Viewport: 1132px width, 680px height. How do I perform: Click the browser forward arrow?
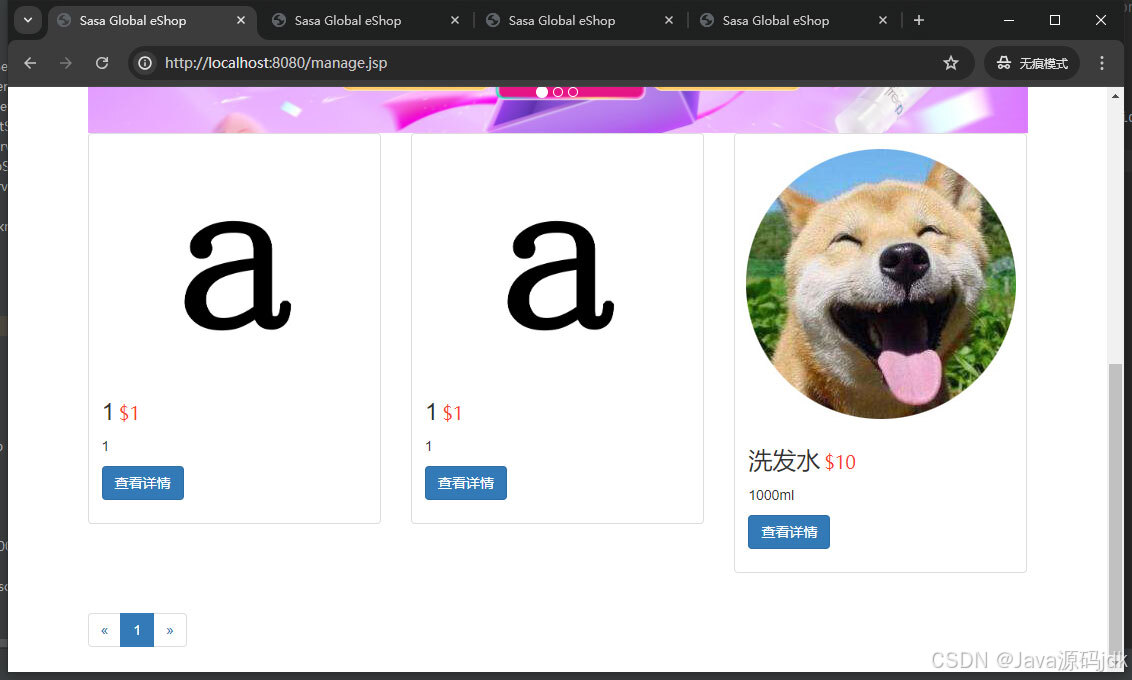(66, 62)
